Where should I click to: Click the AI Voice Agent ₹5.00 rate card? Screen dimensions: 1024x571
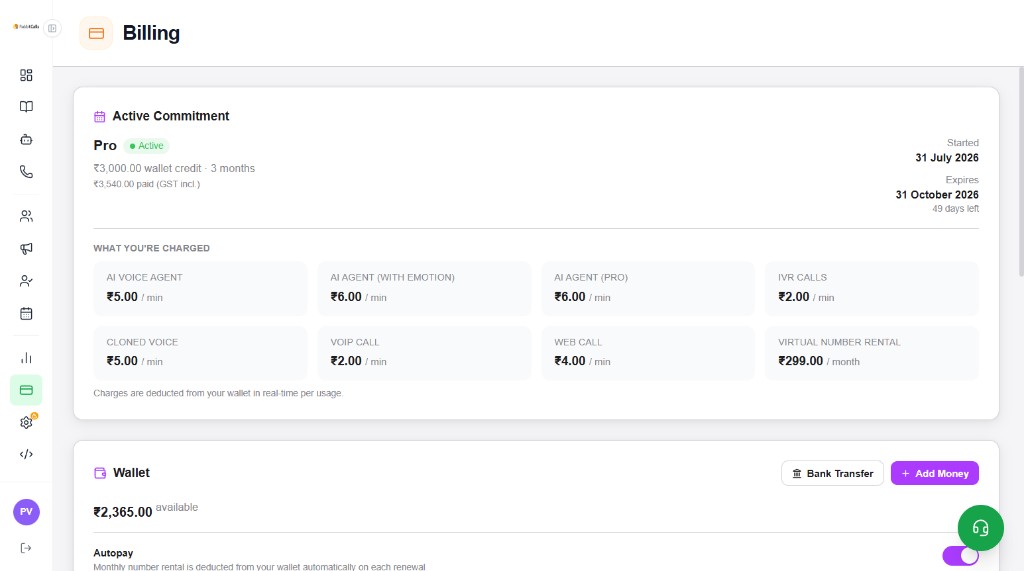tap(200, 288)
